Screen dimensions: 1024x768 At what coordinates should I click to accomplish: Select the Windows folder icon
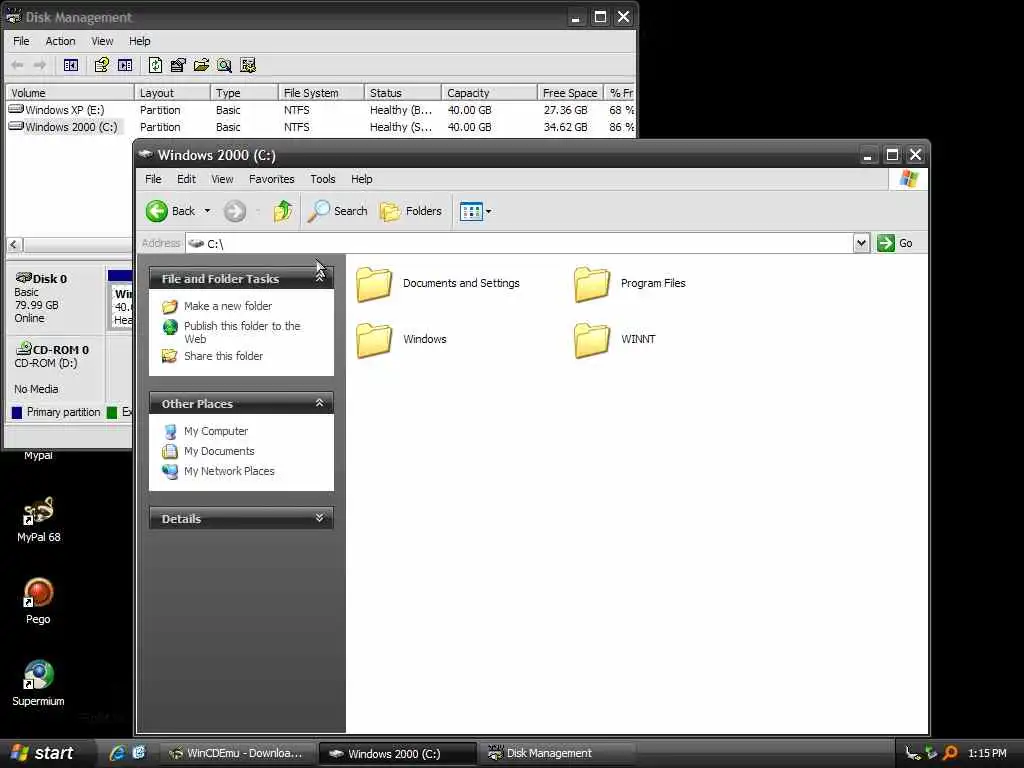pos(374,340)
